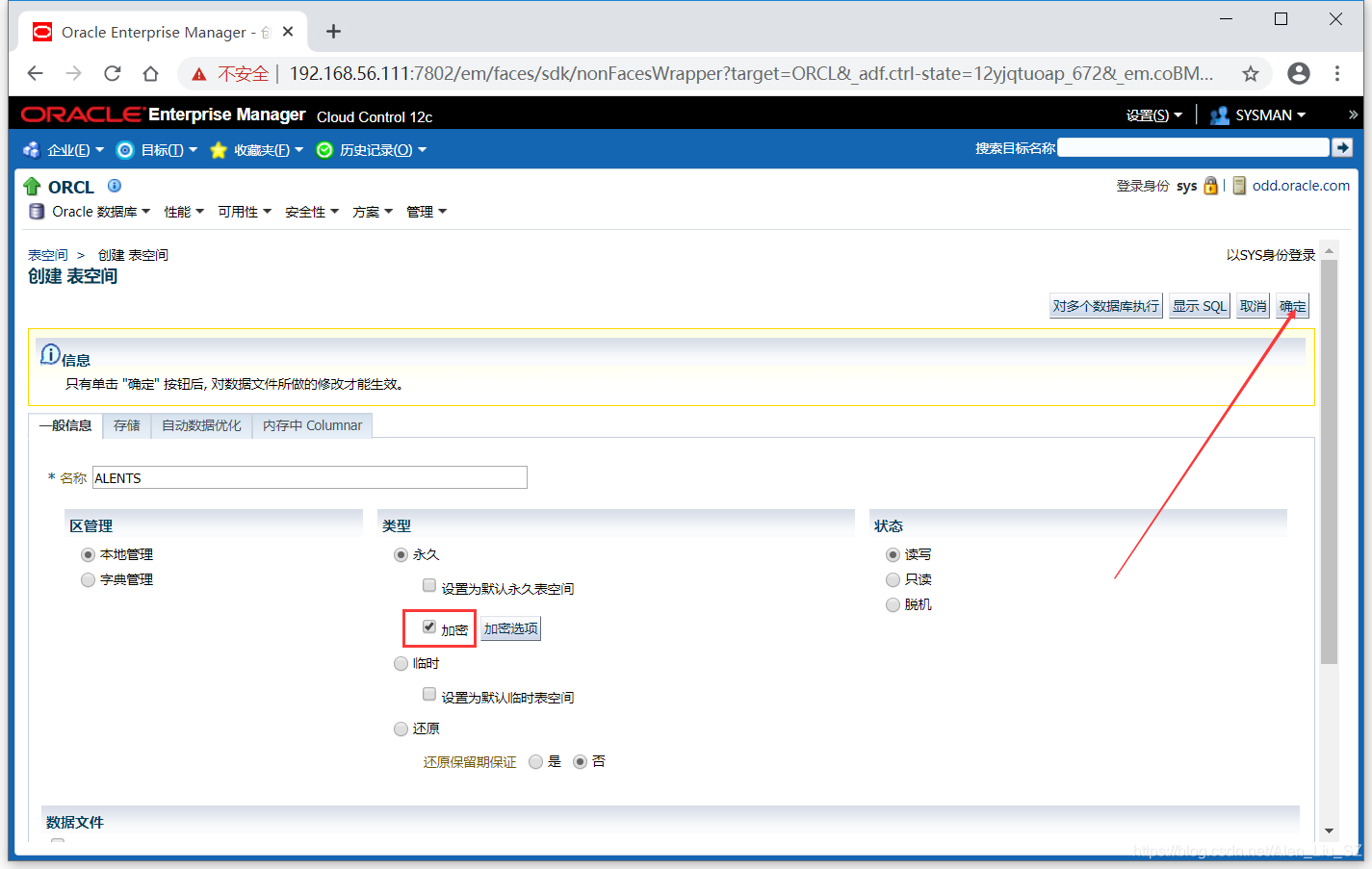The image size is (1372, 869).
Task: Select 还原 tablespace type
Action: [x=401, y=729]
